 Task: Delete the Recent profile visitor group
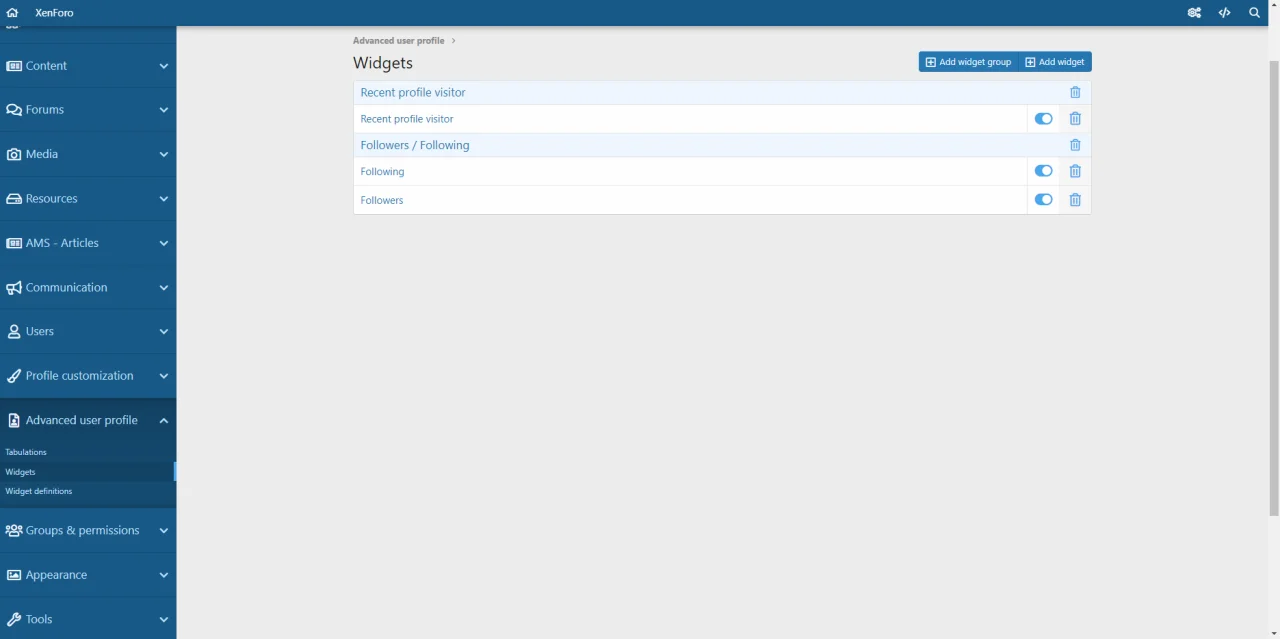point(1075,92)
